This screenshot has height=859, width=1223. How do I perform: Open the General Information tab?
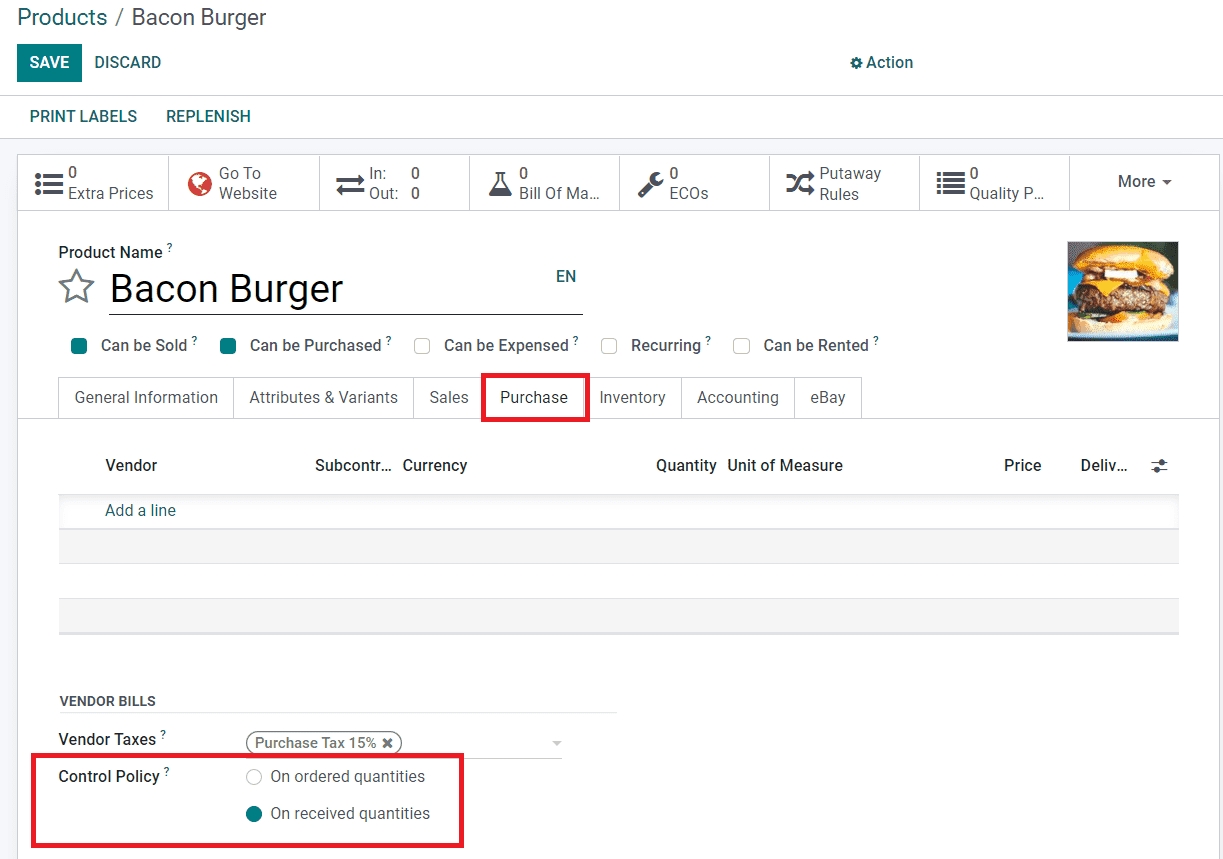[x=146, y=397]
